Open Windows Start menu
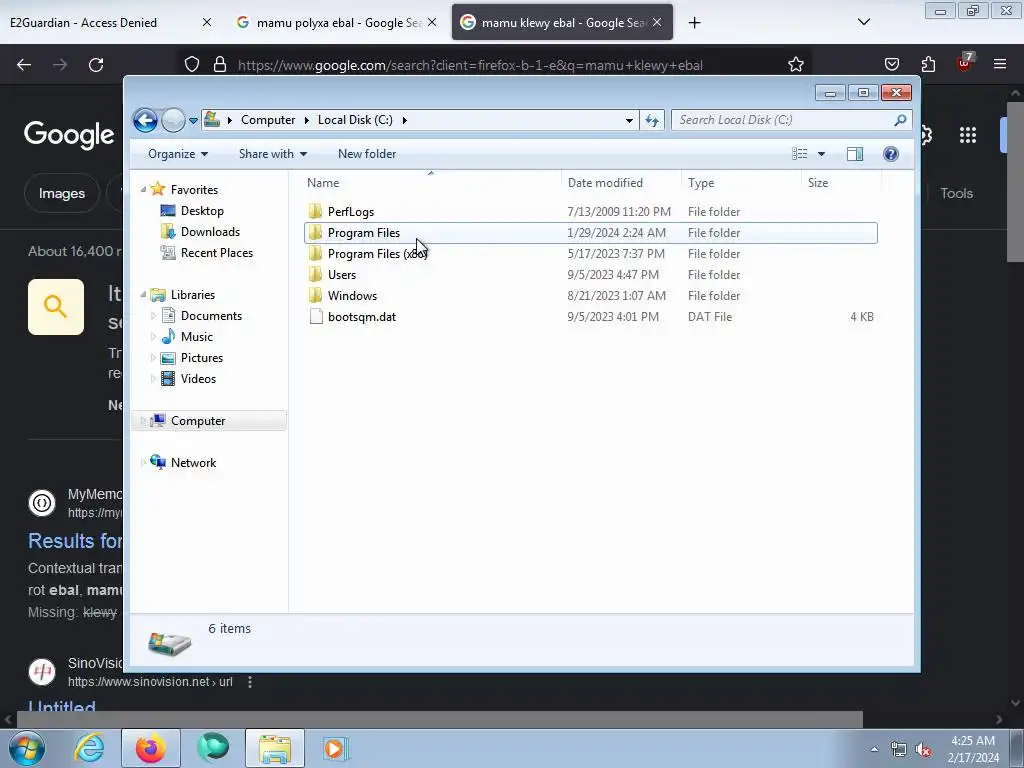The width and height of the screenshot is (1024, 768). 27,748
